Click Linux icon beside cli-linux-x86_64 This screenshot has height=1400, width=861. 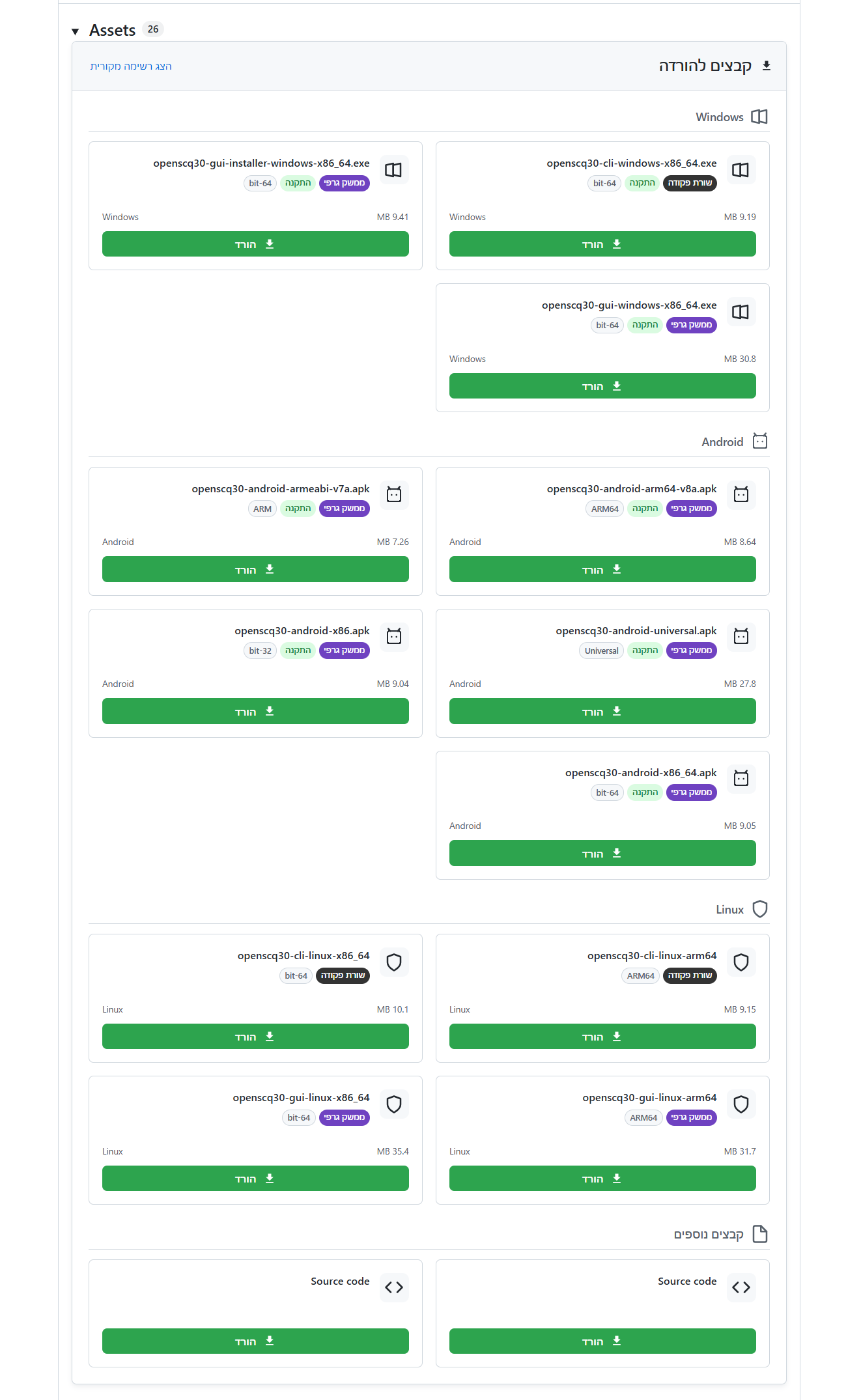click(x=393, y=962)
